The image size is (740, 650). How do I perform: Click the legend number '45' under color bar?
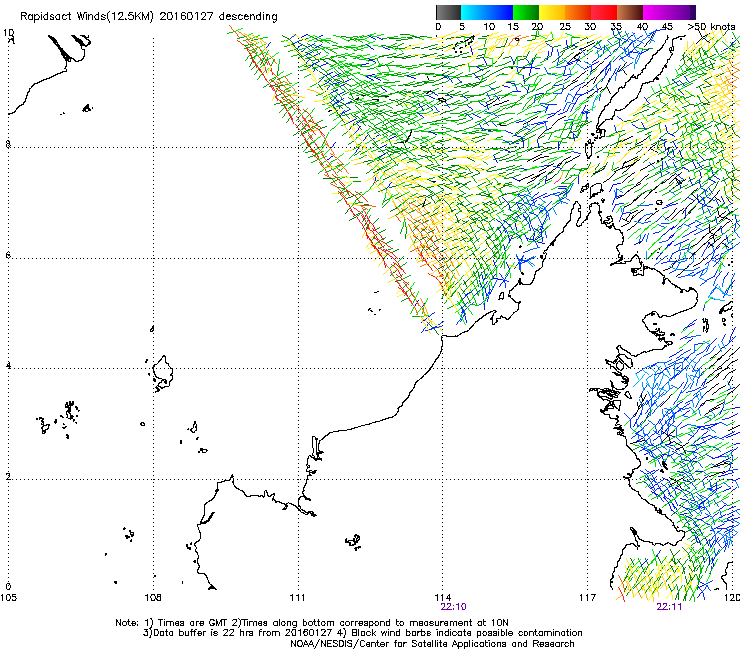coord(666,27)
